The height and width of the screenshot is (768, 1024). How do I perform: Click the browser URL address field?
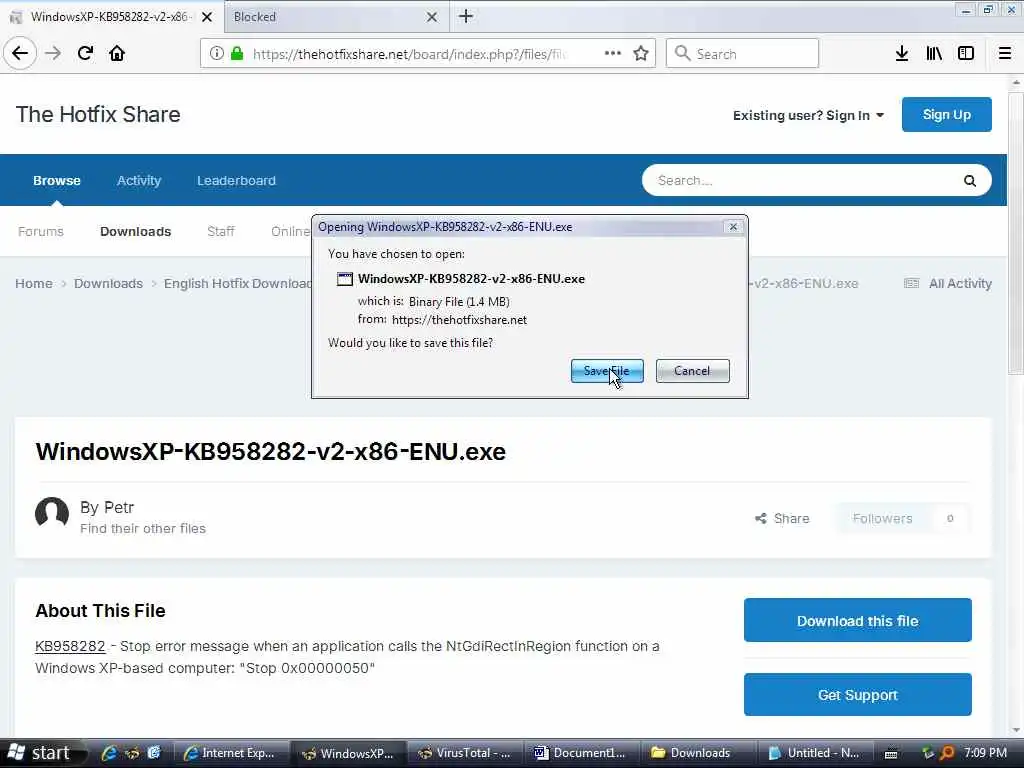pyautogui.click(x=408, y=54)
